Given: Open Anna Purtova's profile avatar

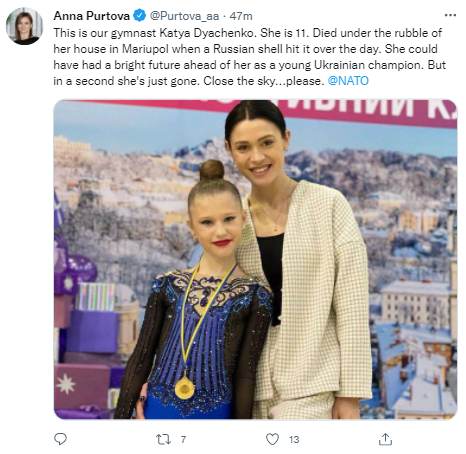Looking at the screenshot, I should pyautogui.click(x=25, y=26).
